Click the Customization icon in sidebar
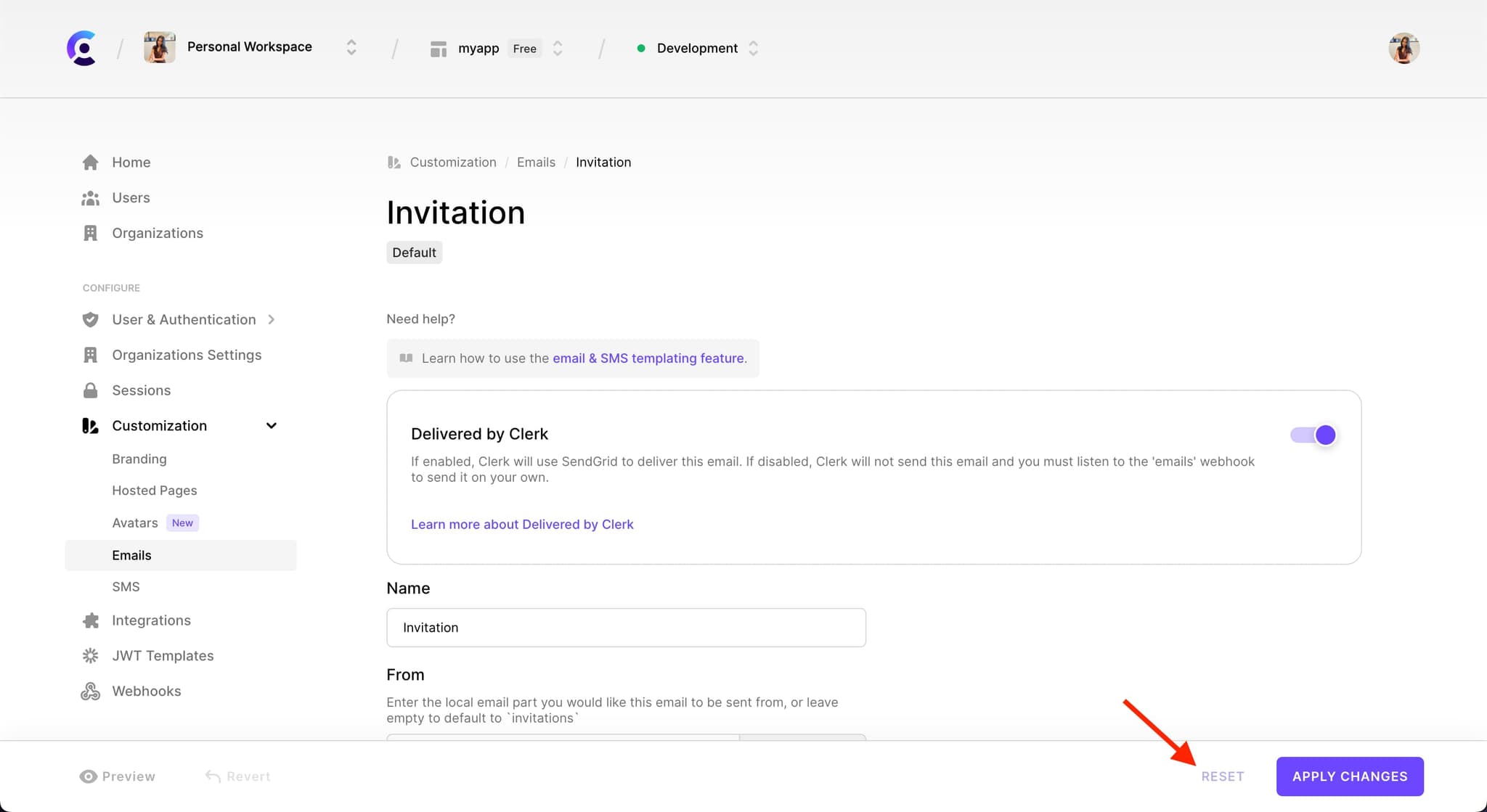 [x=90, y=425]
